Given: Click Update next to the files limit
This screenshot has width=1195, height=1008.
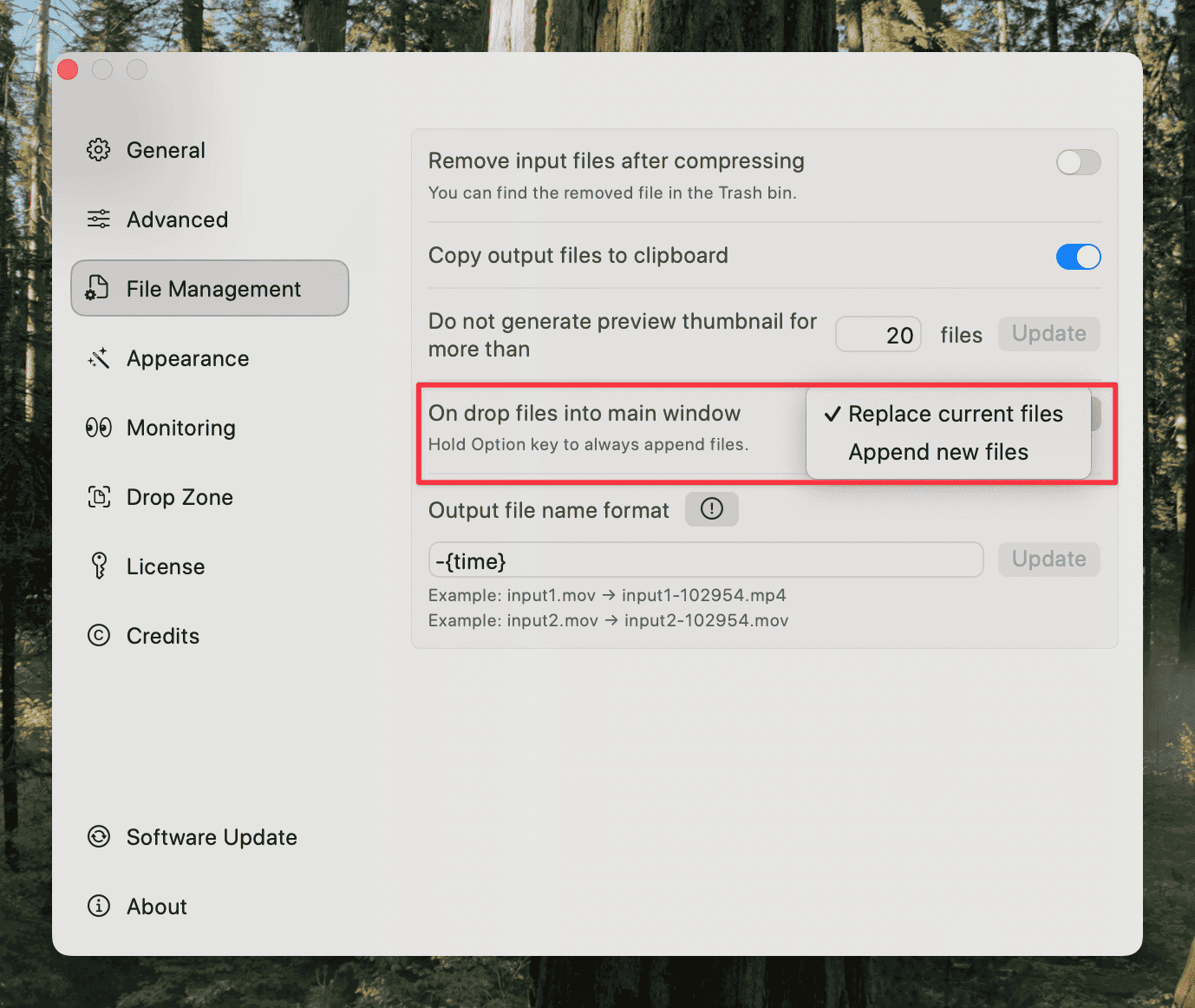Looking at the screenshot, I should (1048, 334).
